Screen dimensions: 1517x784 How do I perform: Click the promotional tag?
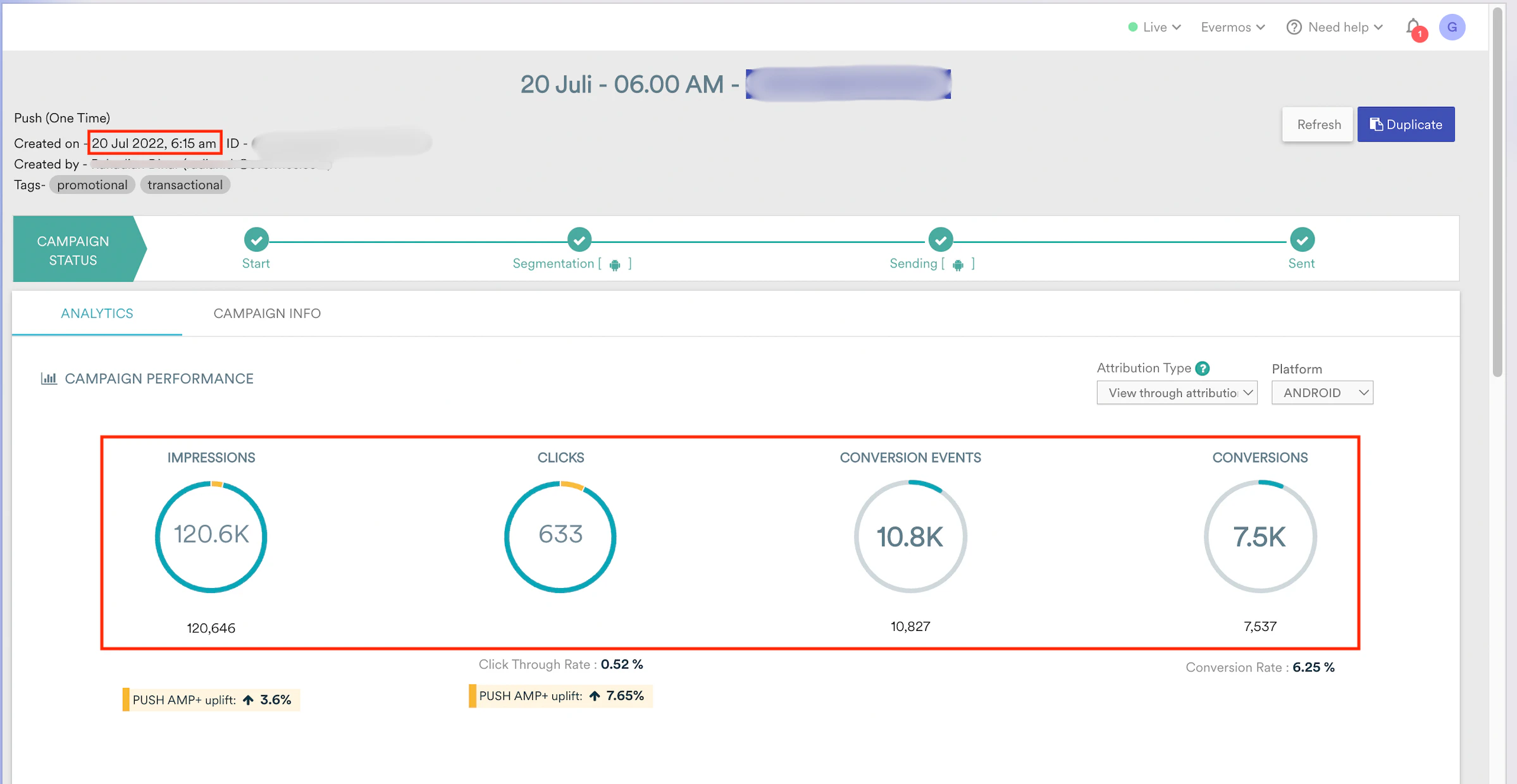click(92, 185)
